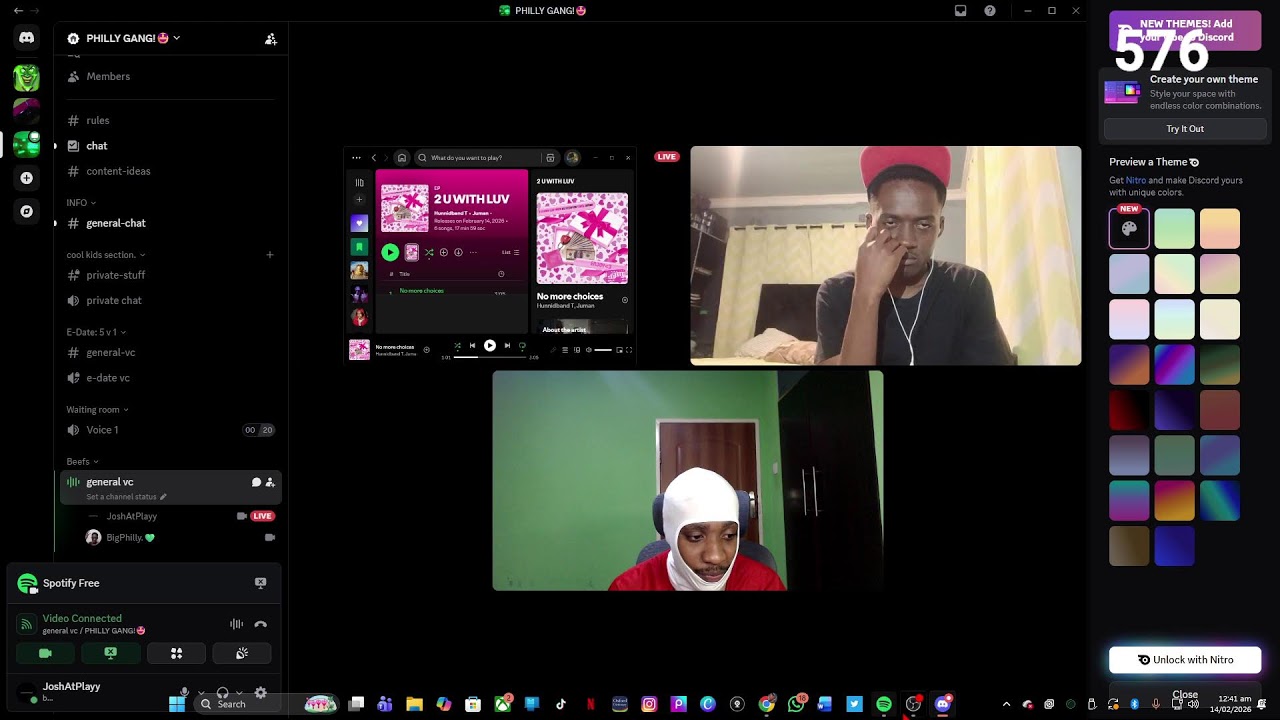Select the solid blue bottom theme swatch
The height and width of the screenshot is (720, 1280).
coord(1175,546)
